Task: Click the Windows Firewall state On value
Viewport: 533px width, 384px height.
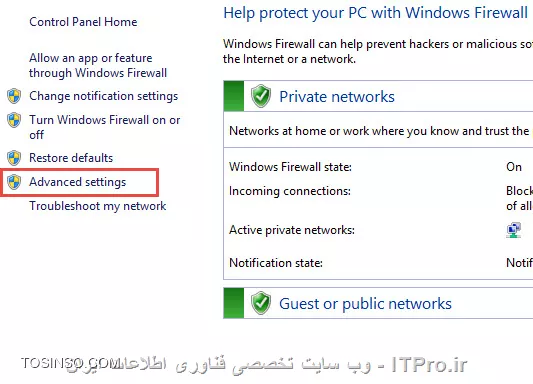Action: tap(514, 167)
